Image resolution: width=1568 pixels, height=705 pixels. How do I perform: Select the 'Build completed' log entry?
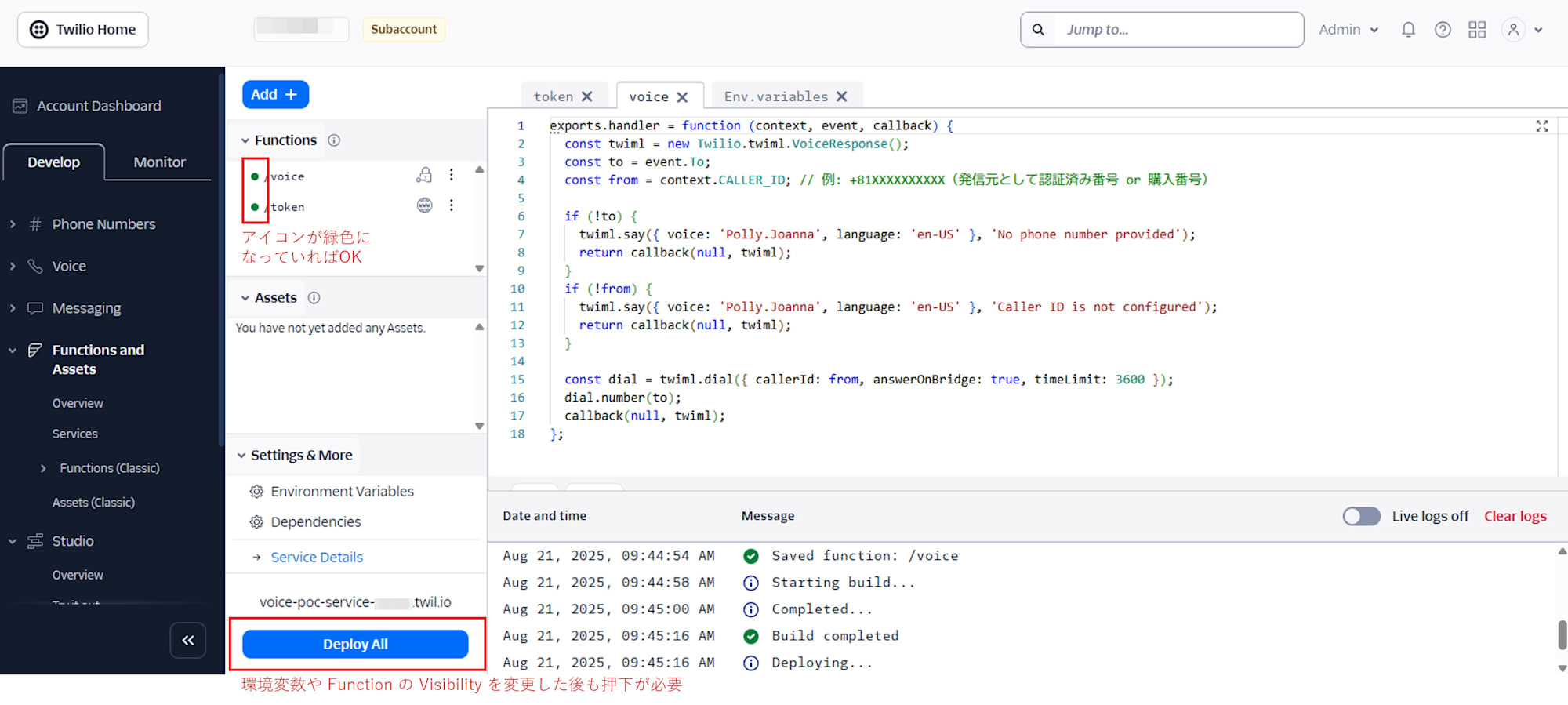pyautogui.click(x=835, y=636)
